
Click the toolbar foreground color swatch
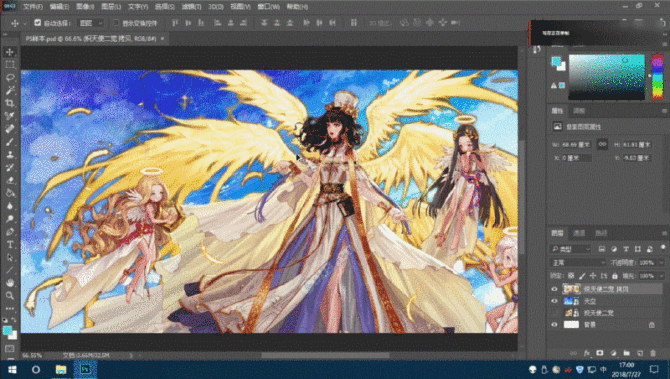pos(7,331)
